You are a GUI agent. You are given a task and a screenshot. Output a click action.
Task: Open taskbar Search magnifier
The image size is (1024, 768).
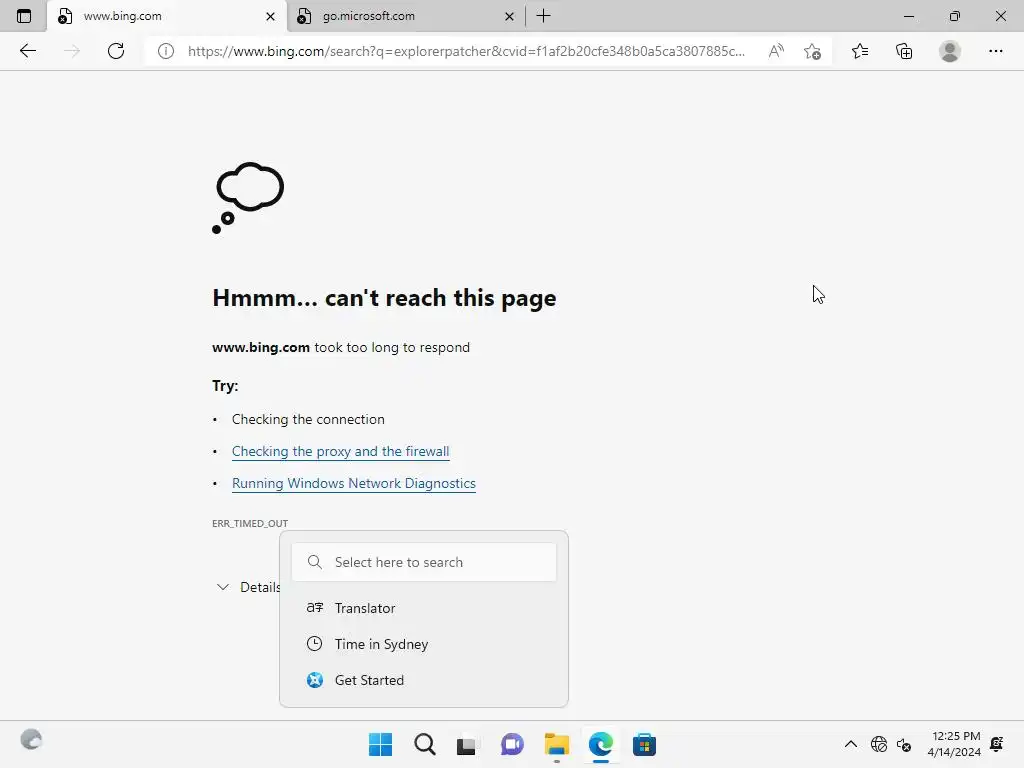tap(424, 744)
